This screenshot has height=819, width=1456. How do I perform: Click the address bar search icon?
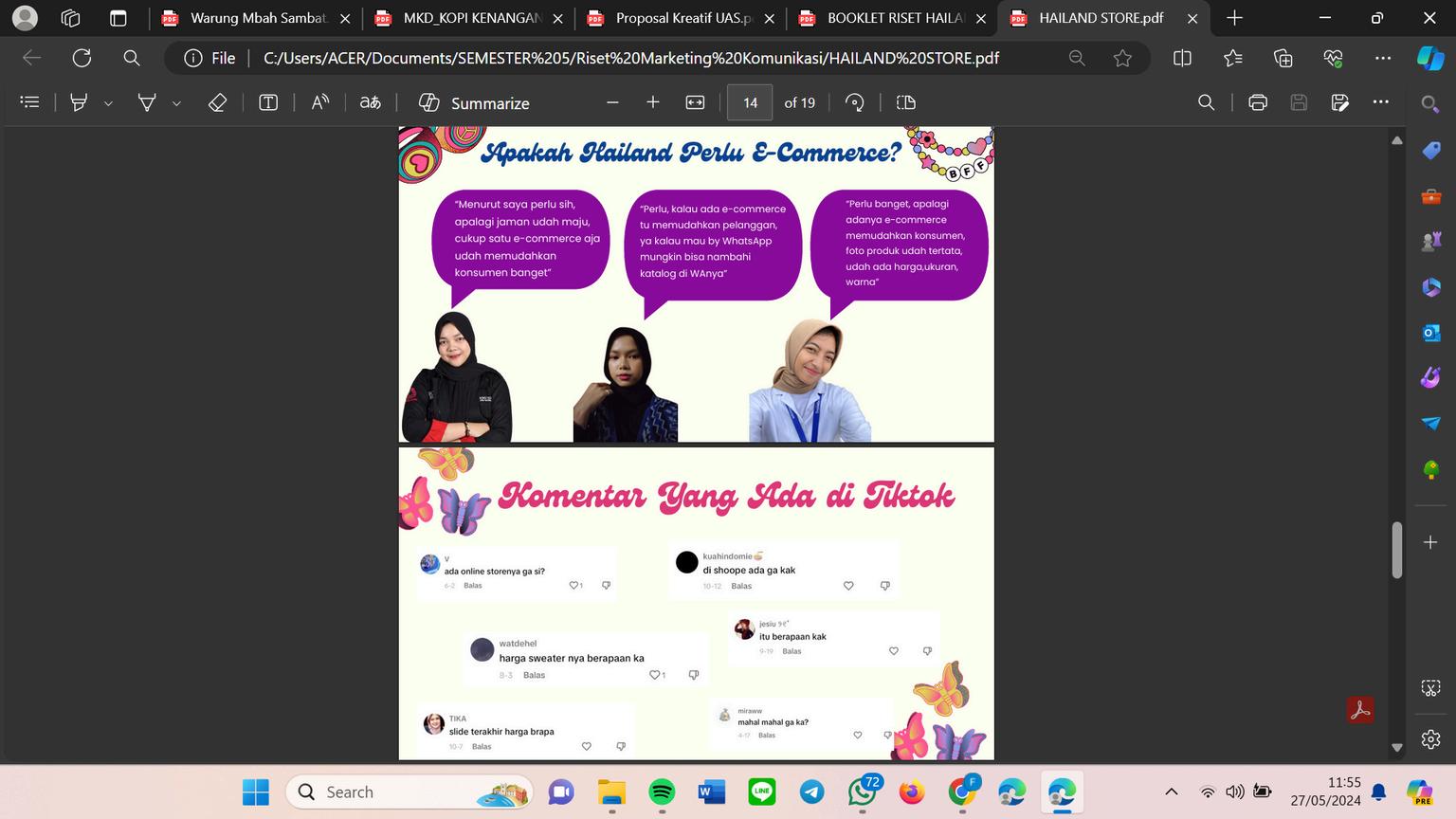point(132,58)
